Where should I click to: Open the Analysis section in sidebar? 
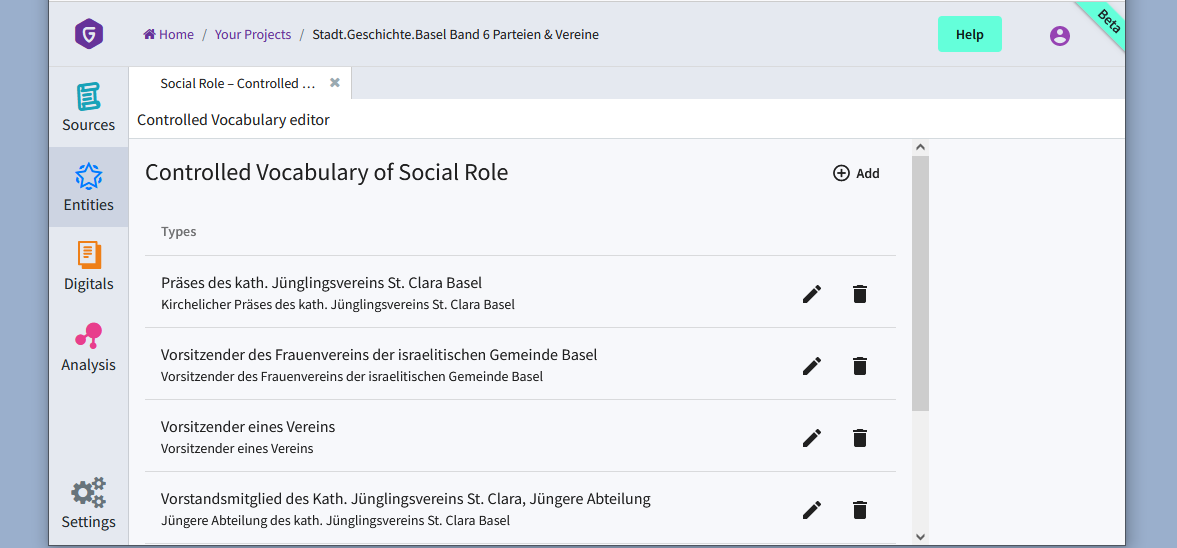point(89,347)
